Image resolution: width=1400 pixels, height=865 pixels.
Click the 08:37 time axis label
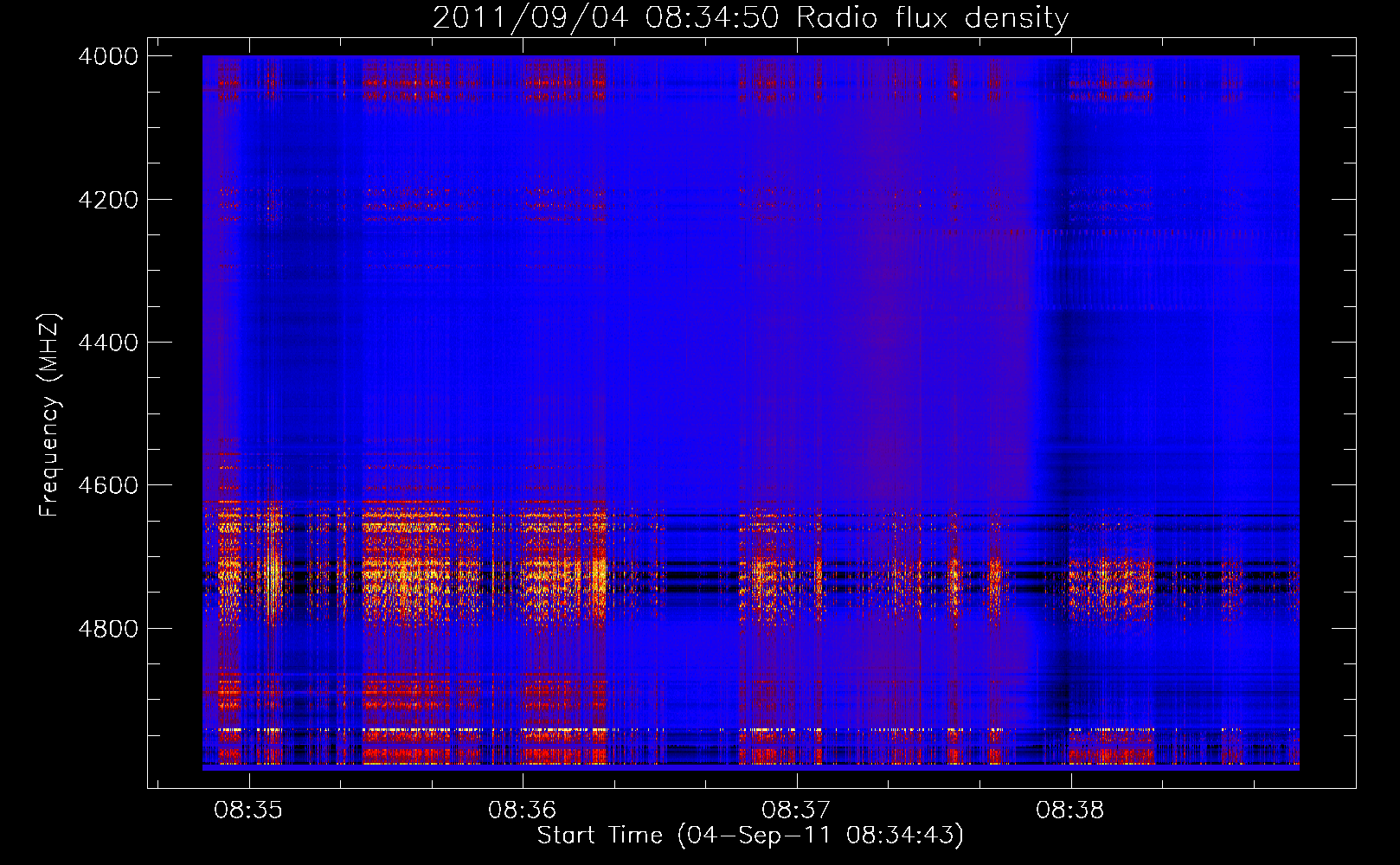pos(795,811)
